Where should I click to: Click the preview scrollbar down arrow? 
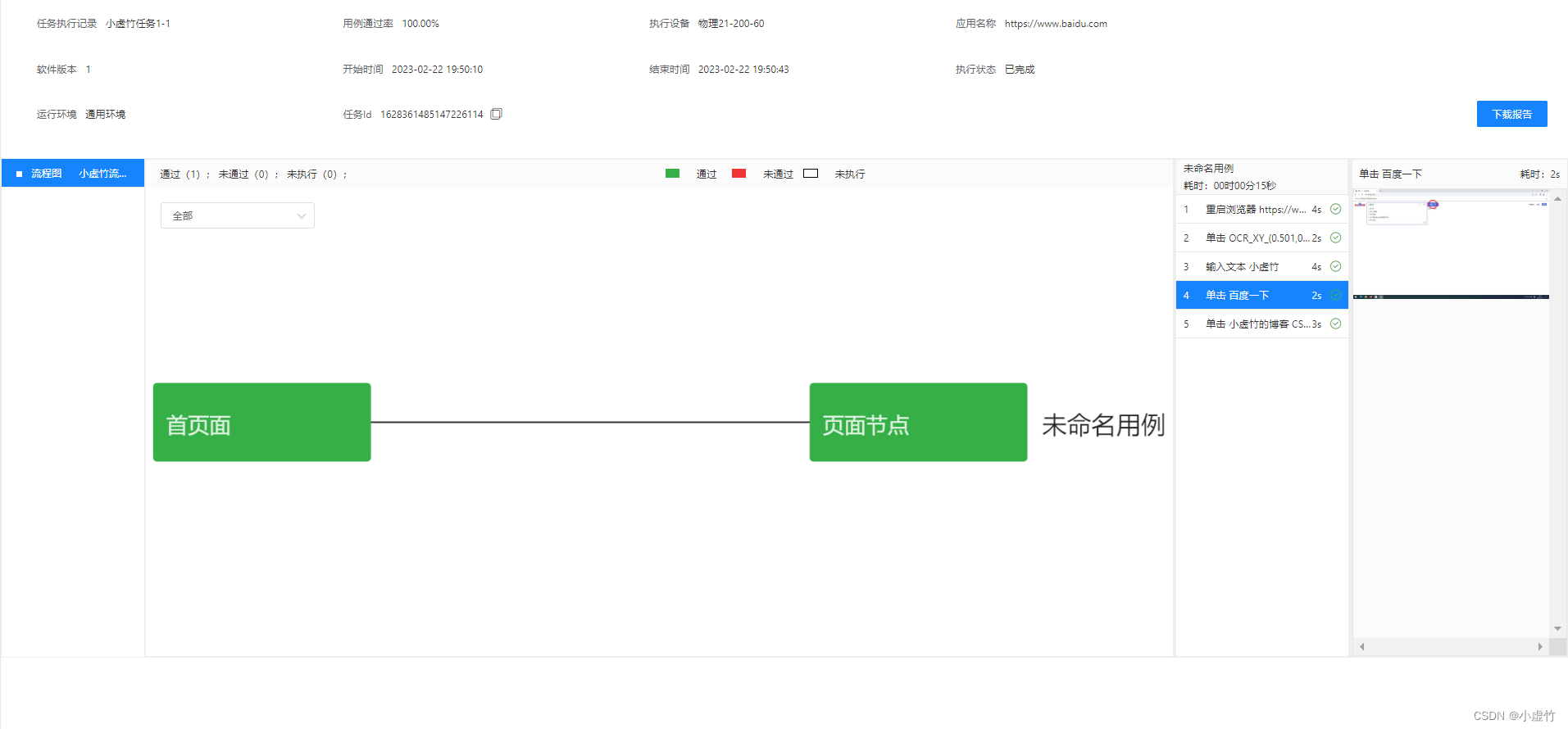click(1557, 629)
